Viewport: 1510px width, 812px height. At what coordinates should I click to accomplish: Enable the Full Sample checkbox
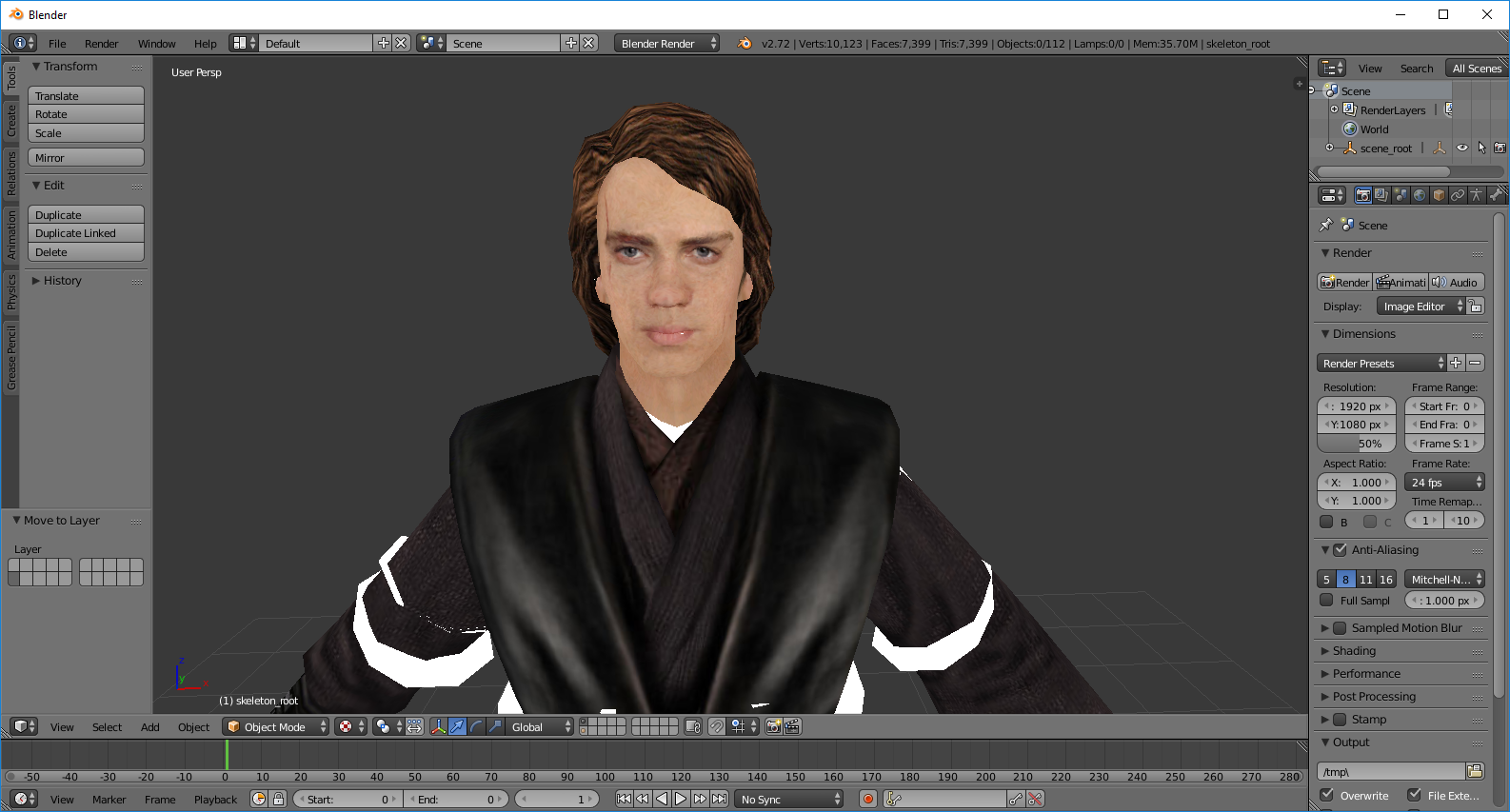tap(1326, 600)
